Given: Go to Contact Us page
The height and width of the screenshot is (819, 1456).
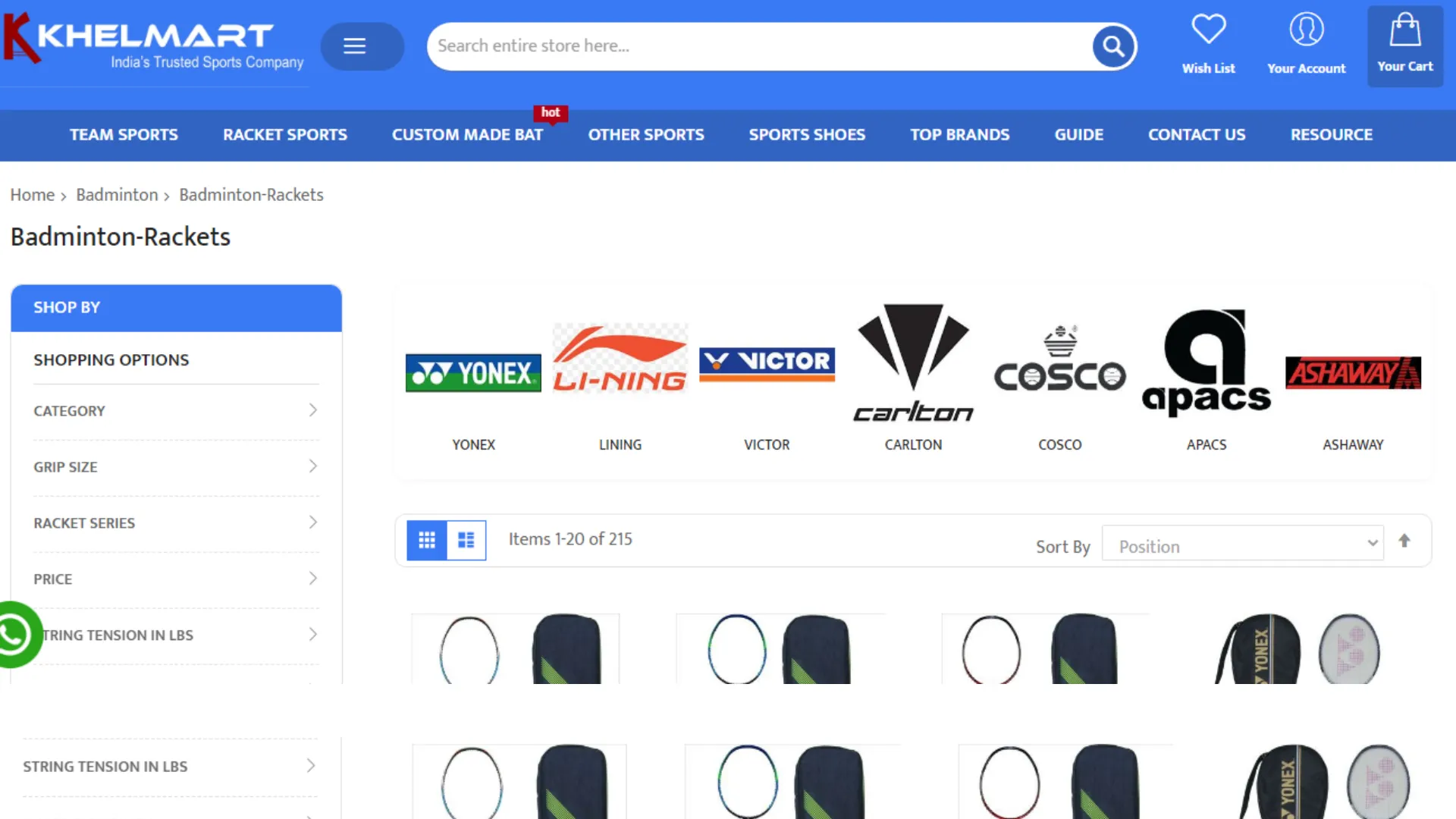Looking at the screenshot, I should tap(1197, 135).
